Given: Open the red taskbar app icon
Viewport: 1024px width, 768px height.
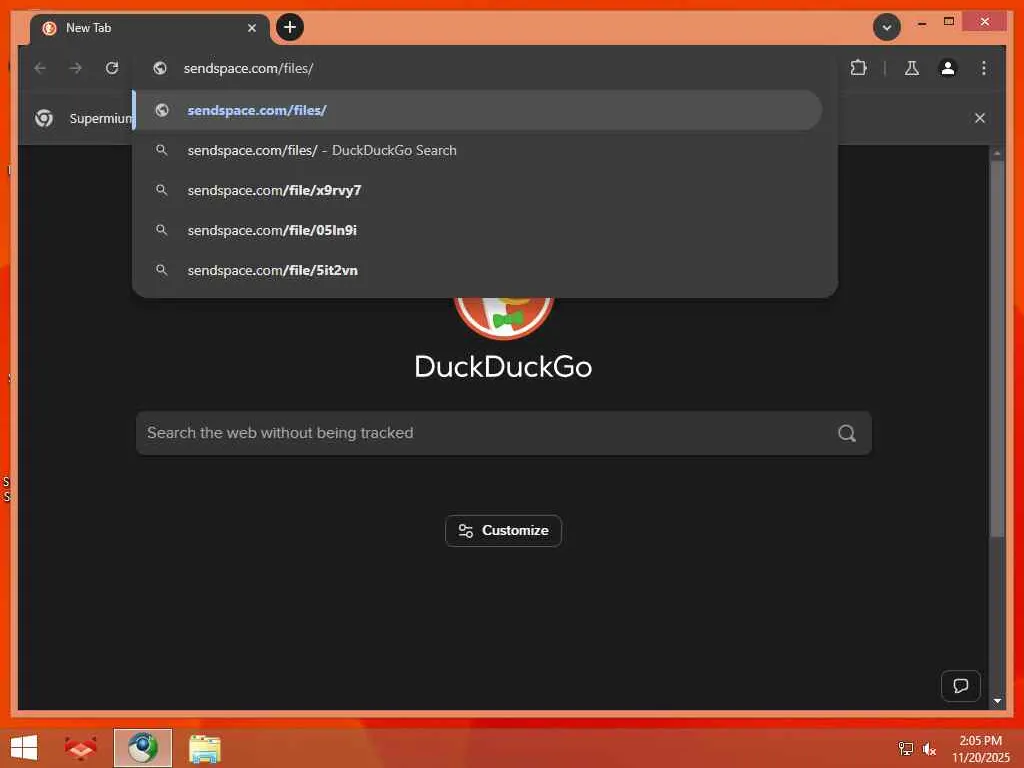Looking at the screenshot, I should point(80,748).
